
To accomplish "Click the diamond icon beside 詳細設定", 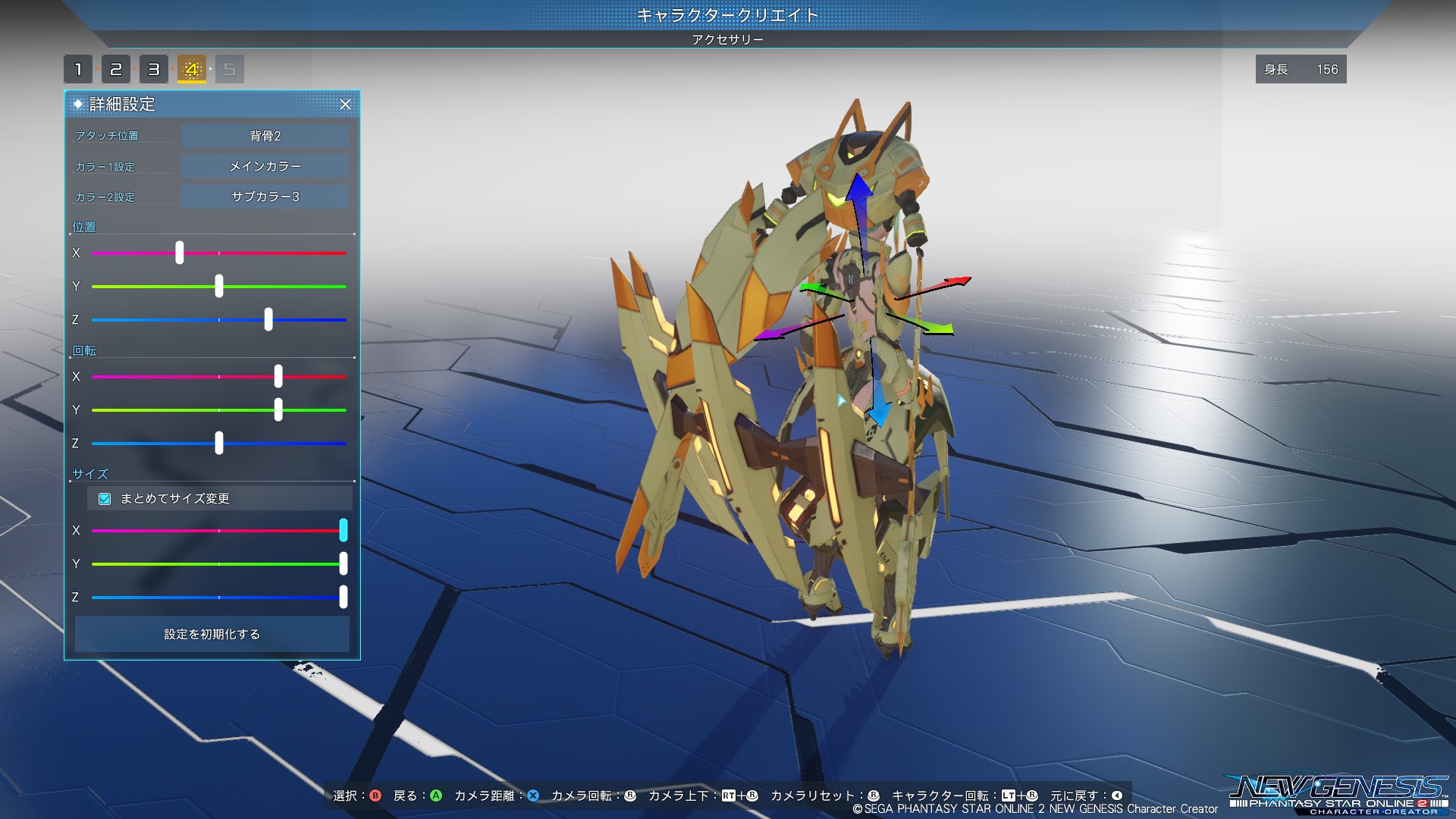I will point(77,104).
